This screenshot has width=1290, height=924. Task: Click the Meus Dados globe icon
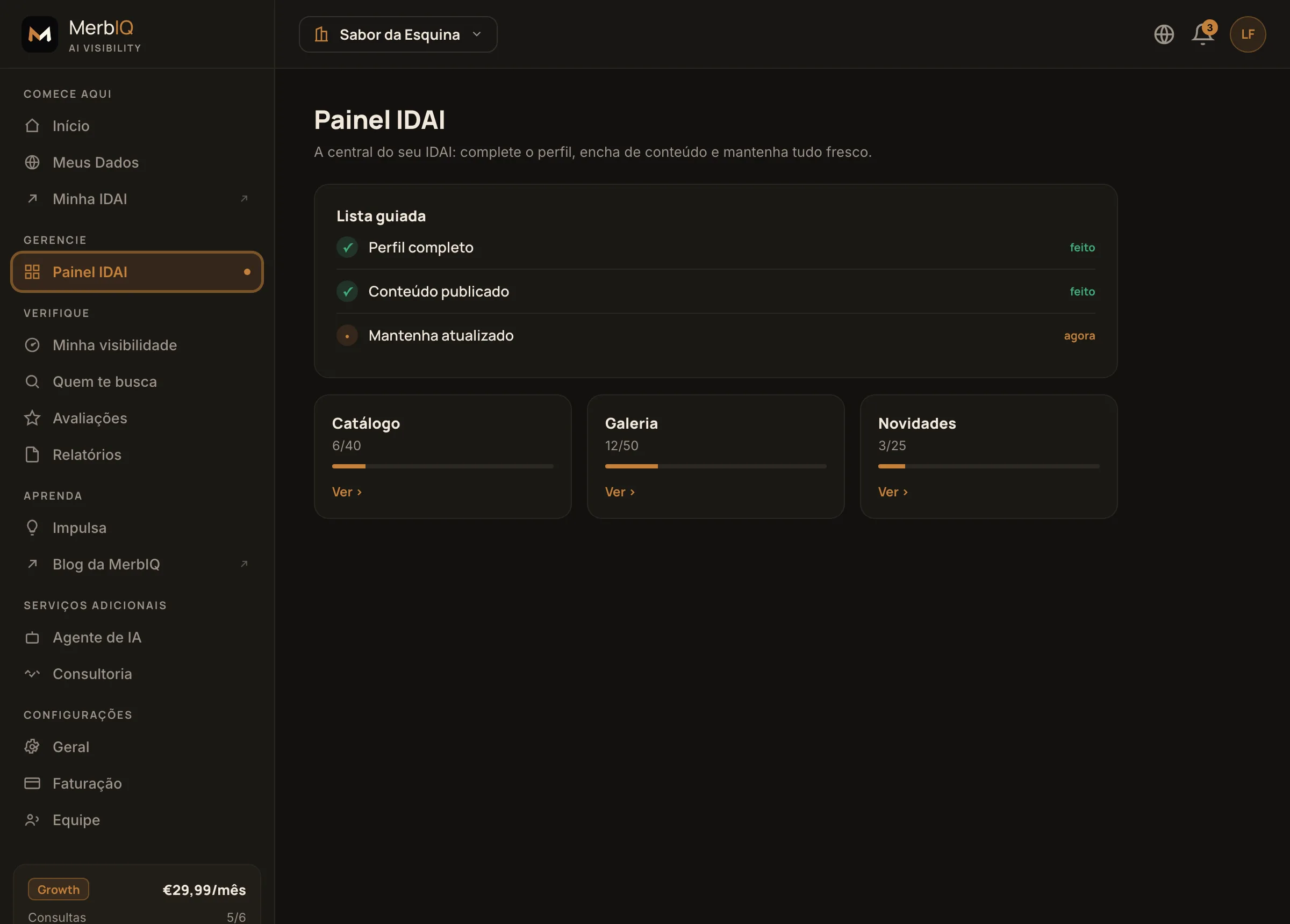(32, 162)
